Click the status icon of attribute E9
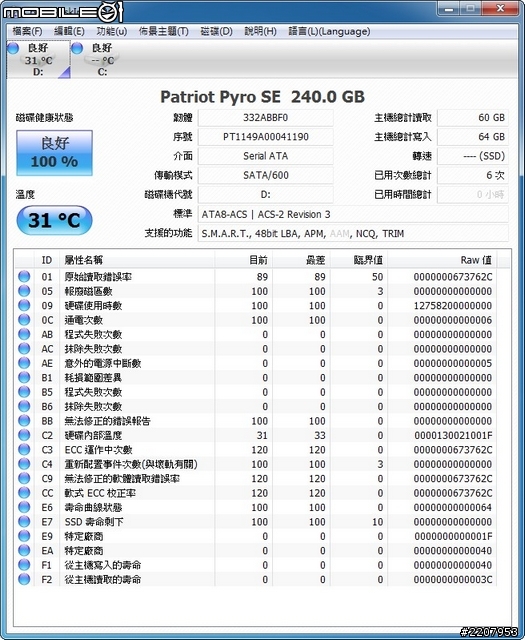525x640 pixels. [x=24, y=536]
